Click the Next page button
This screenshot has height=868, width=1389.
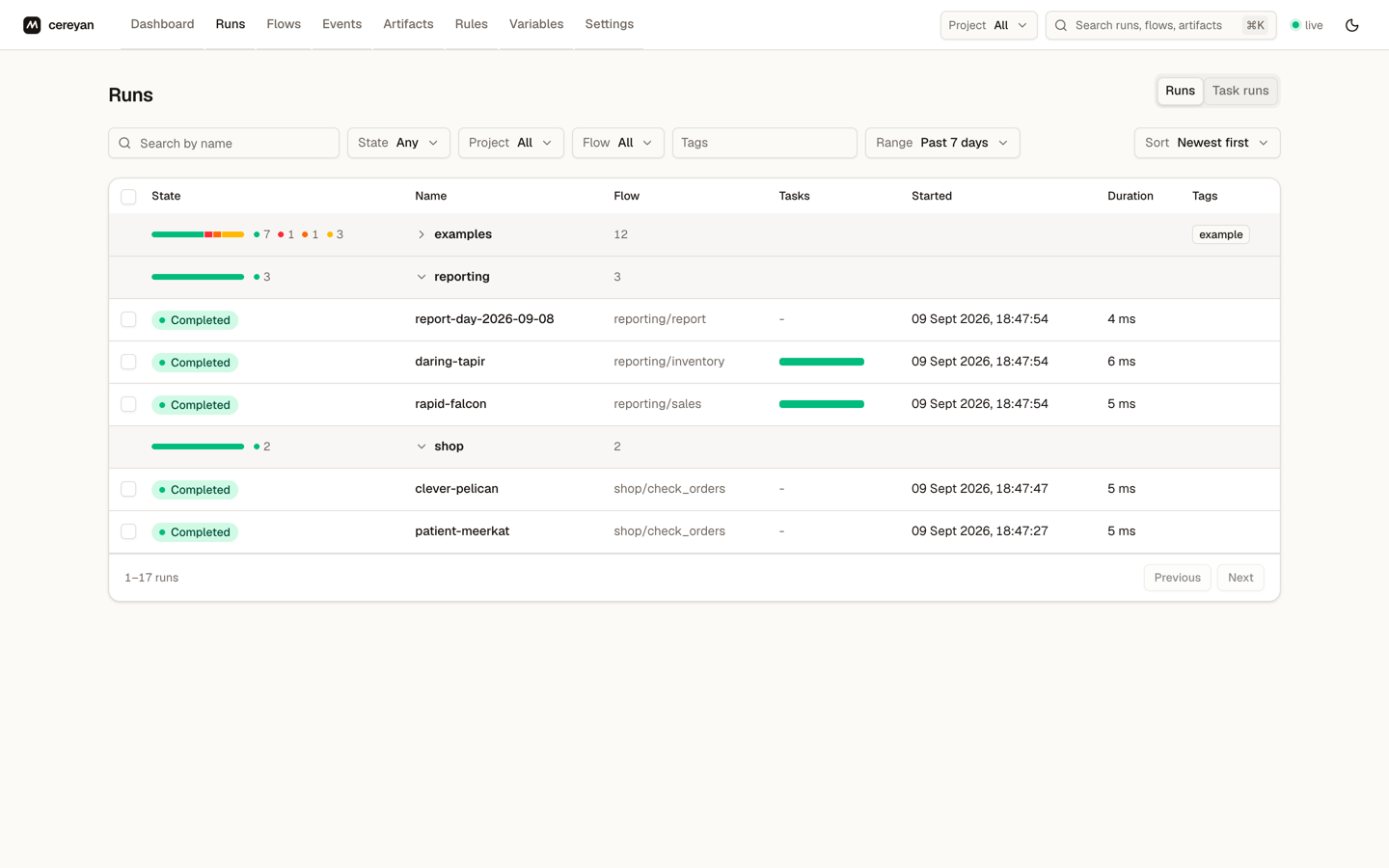tap(1240, 578)
